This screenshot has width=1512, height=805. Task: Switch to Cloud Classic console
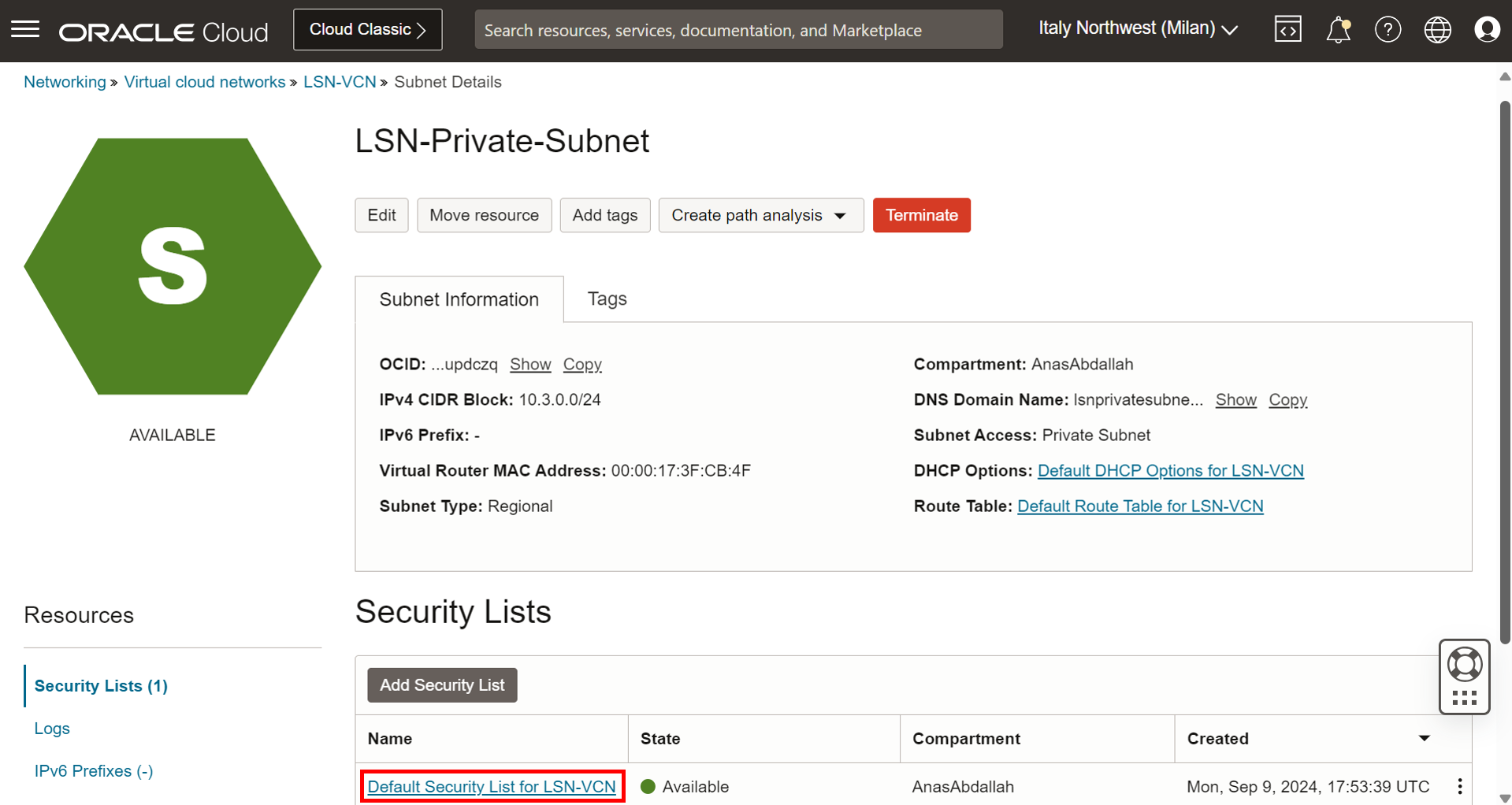click(367, 30)
